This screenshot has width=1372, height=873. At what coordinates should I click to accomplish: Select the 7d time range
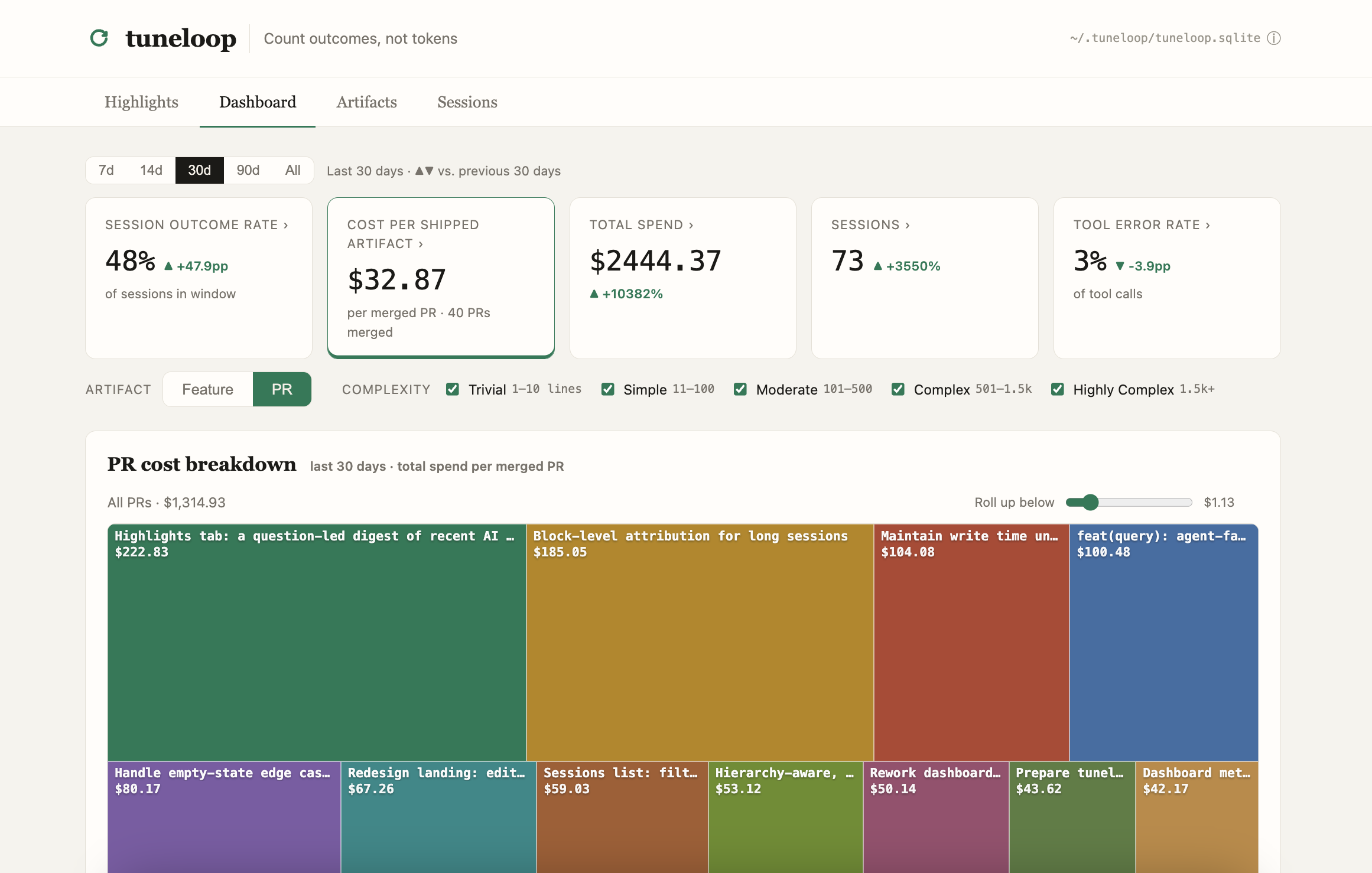click(106, 170)
